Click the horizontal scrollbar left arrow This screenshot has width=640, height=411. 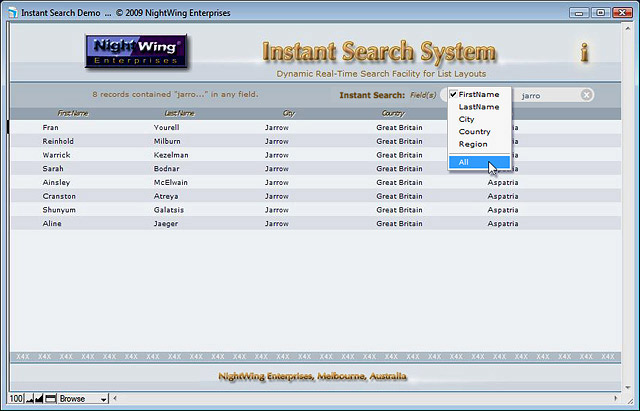tap(115, 398)
